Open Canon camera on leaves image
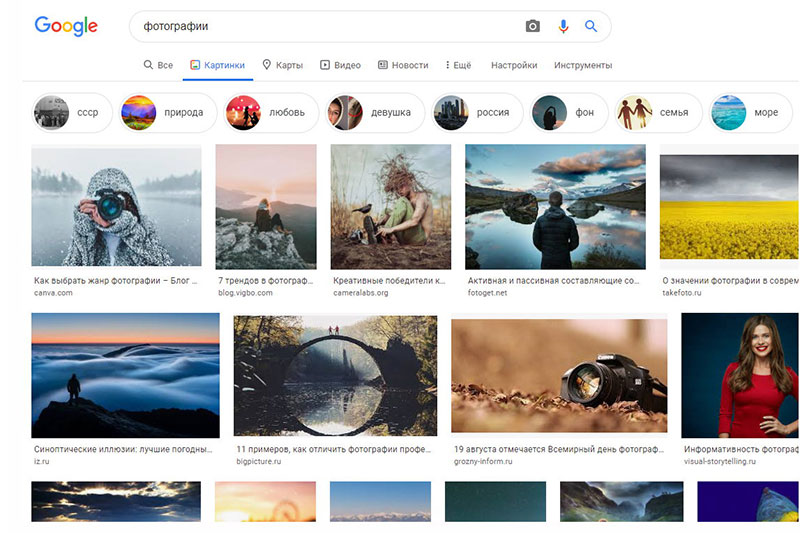This screenshot has height=533, width=800. (x=559, y=376)
